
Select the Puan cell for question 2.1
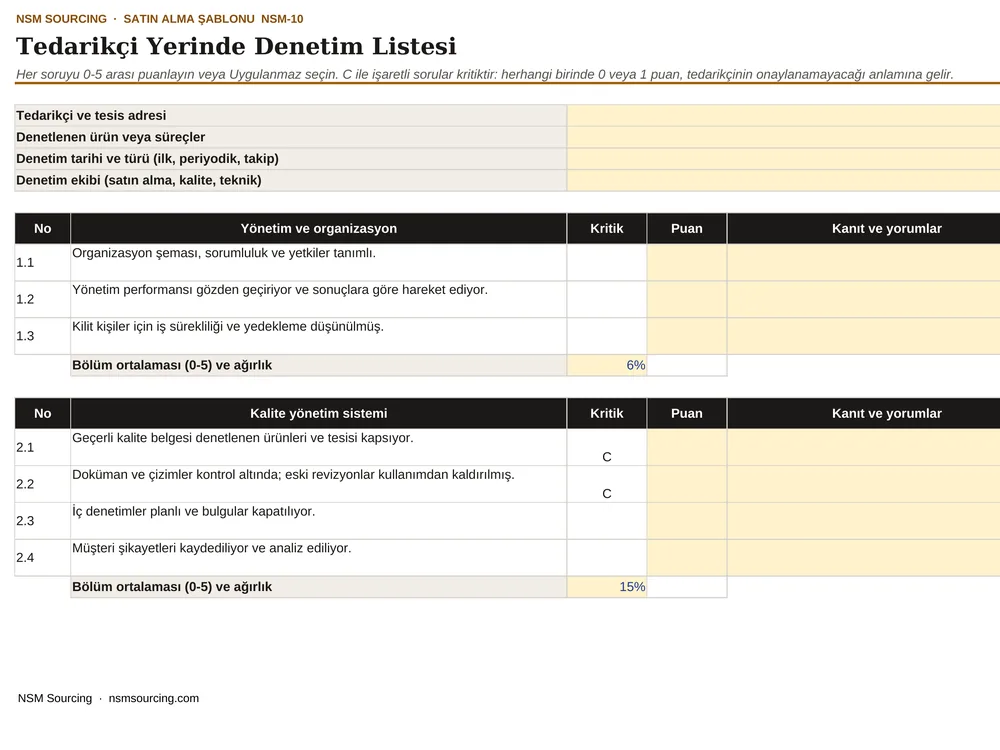[x=687, y=448]
